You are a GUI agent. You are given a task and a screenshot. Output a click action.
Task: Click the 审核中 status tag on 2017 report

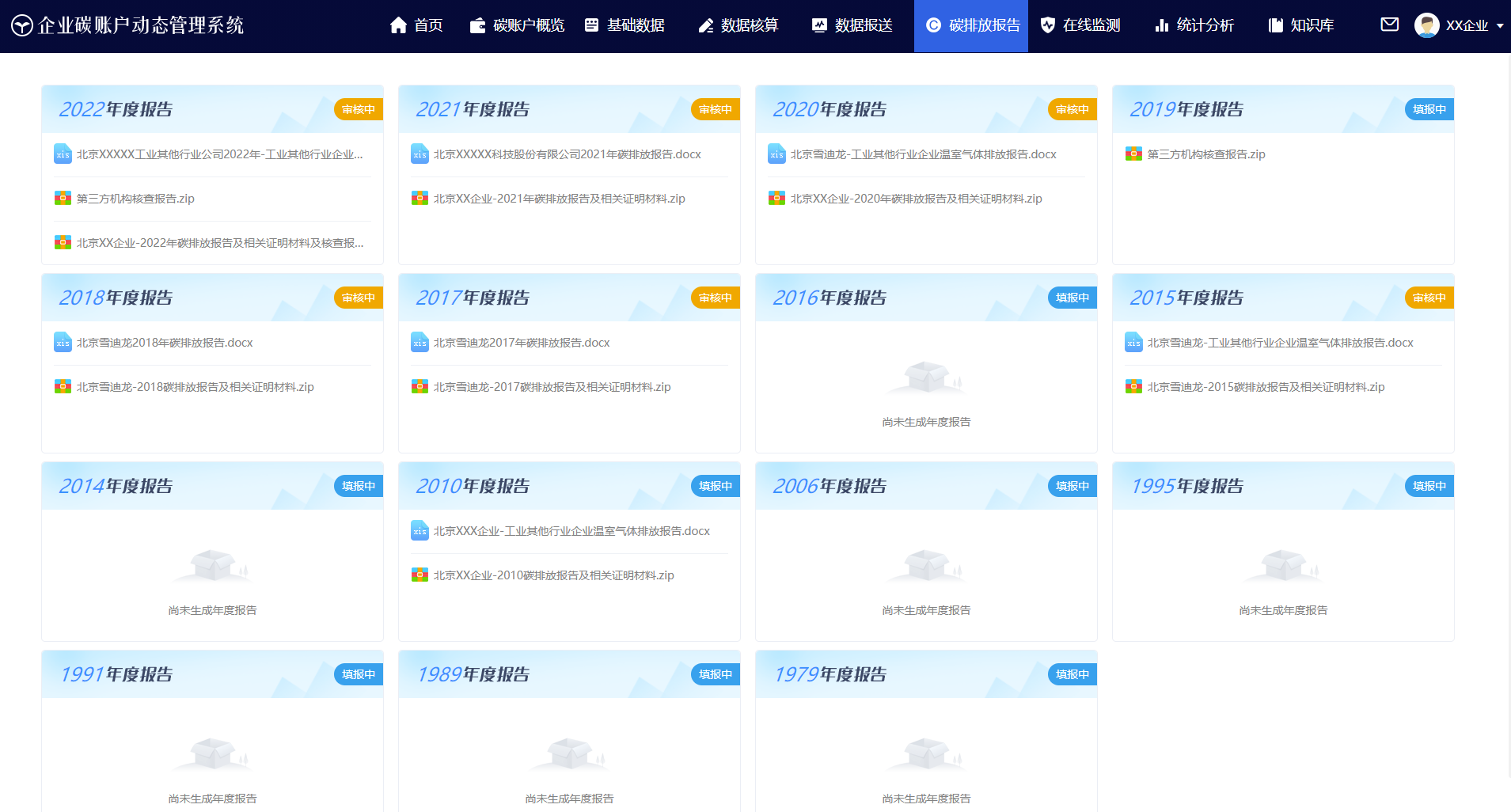715,298
